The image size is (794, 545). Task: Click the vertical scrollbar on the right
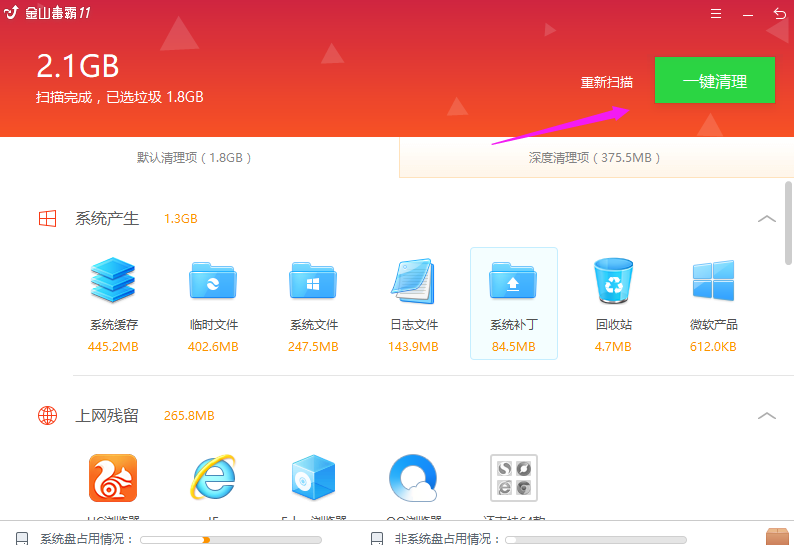[x=787, y=220]
